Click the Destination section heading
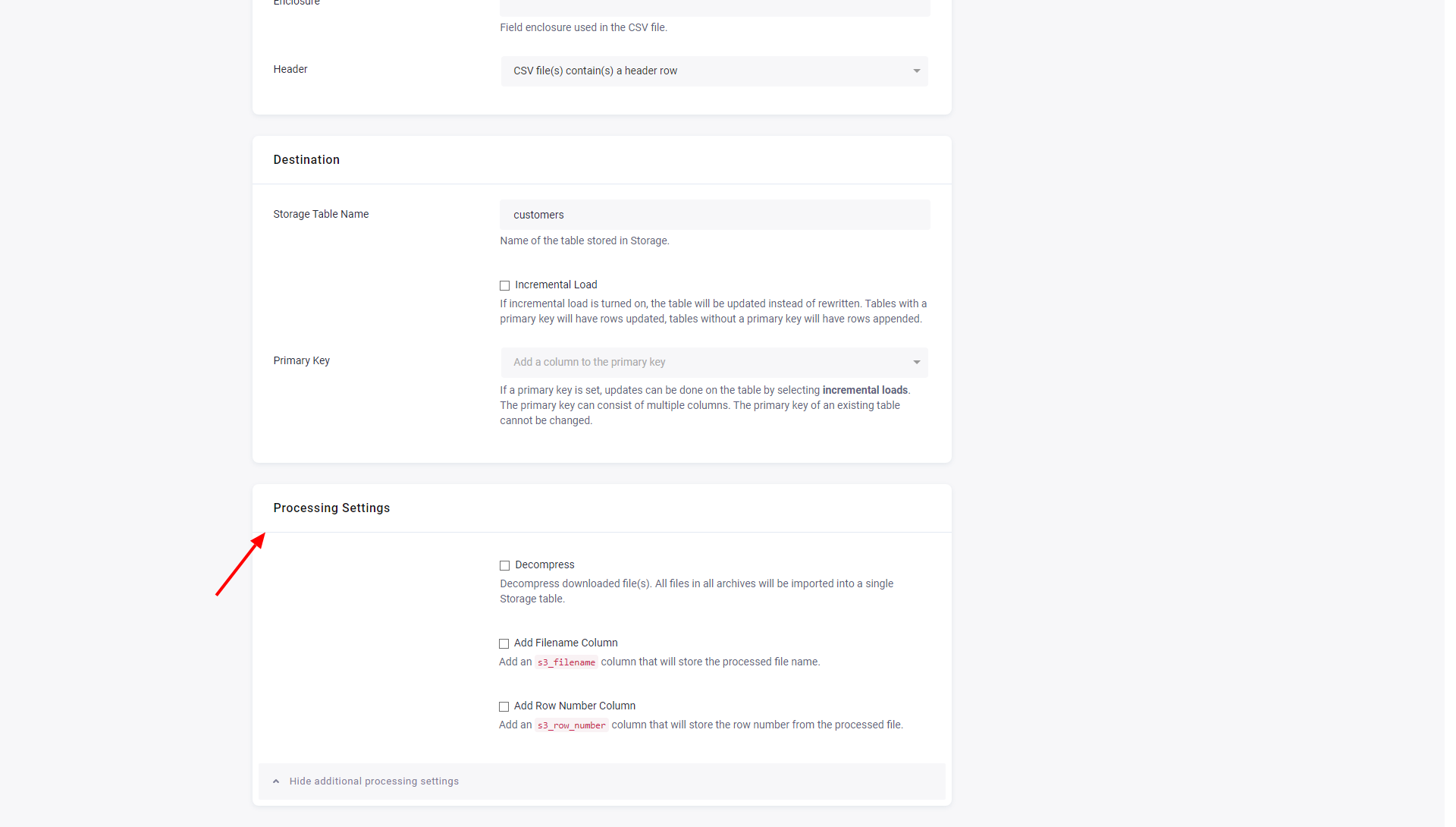The width and height of the screenshot is (1456, 827). (x=306, y=159)
